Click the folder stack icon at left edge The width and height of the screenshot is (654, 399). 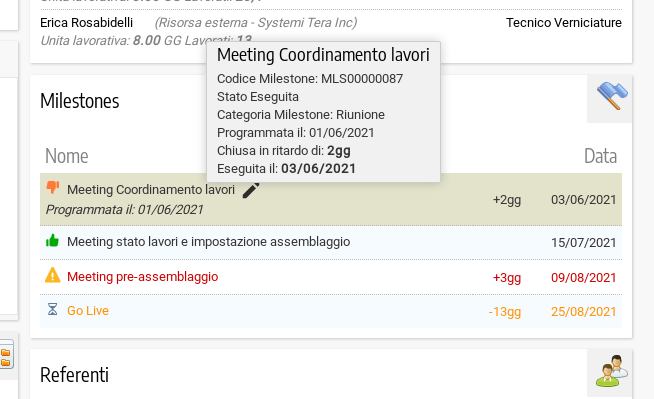click(6, 354)
